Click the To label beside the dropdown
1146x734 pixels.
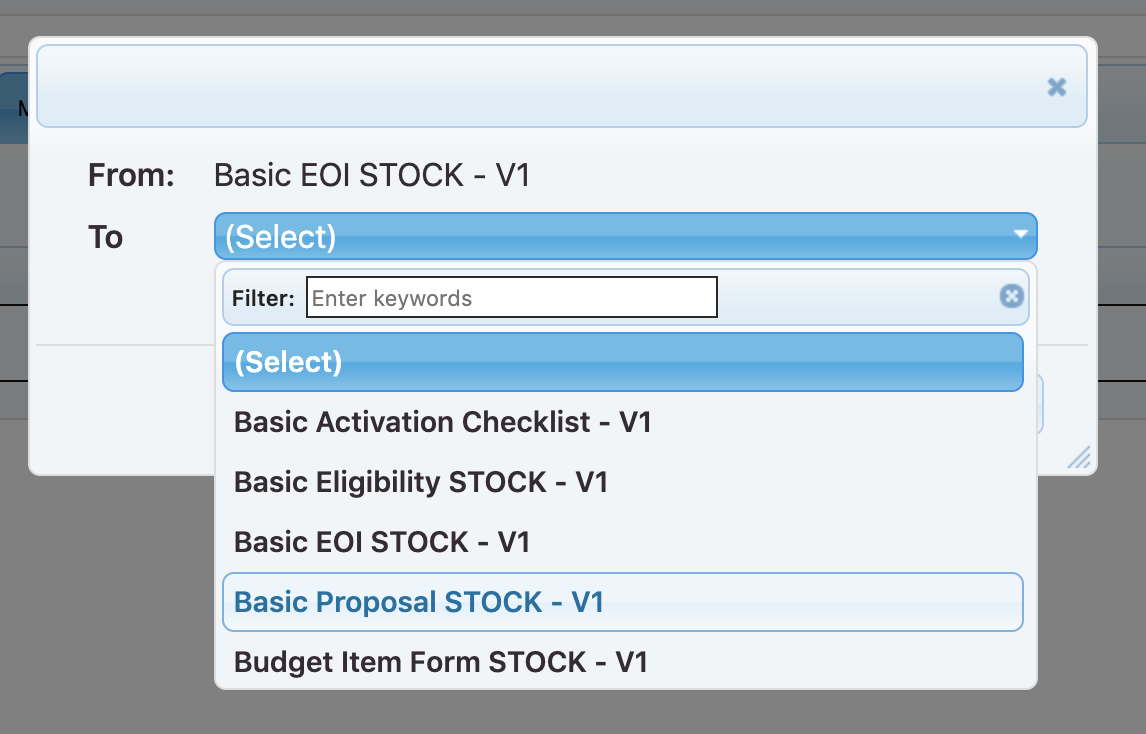click(x=106, y=238)
